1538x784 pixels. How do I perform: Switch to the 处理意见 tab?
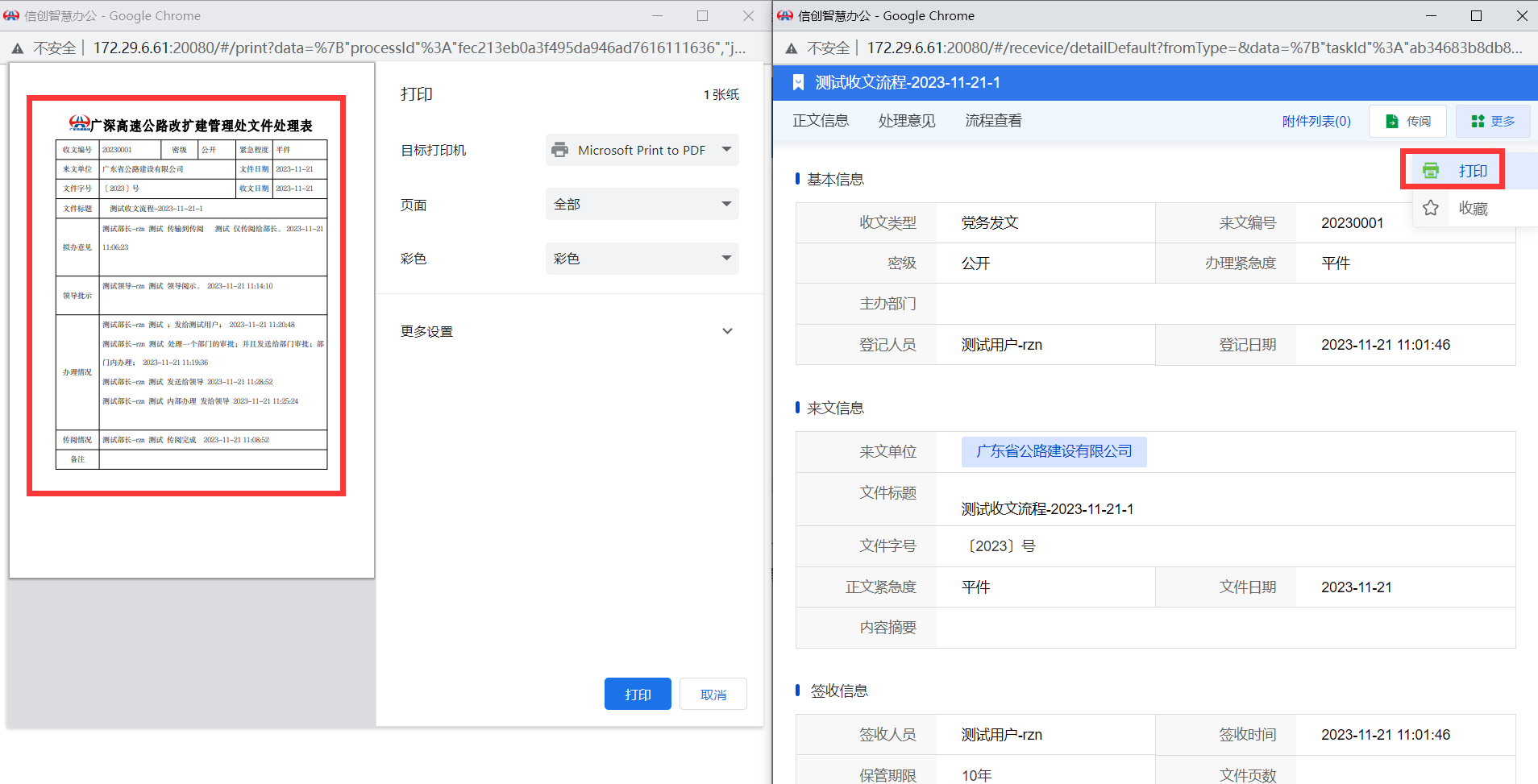tap(907, 121)
